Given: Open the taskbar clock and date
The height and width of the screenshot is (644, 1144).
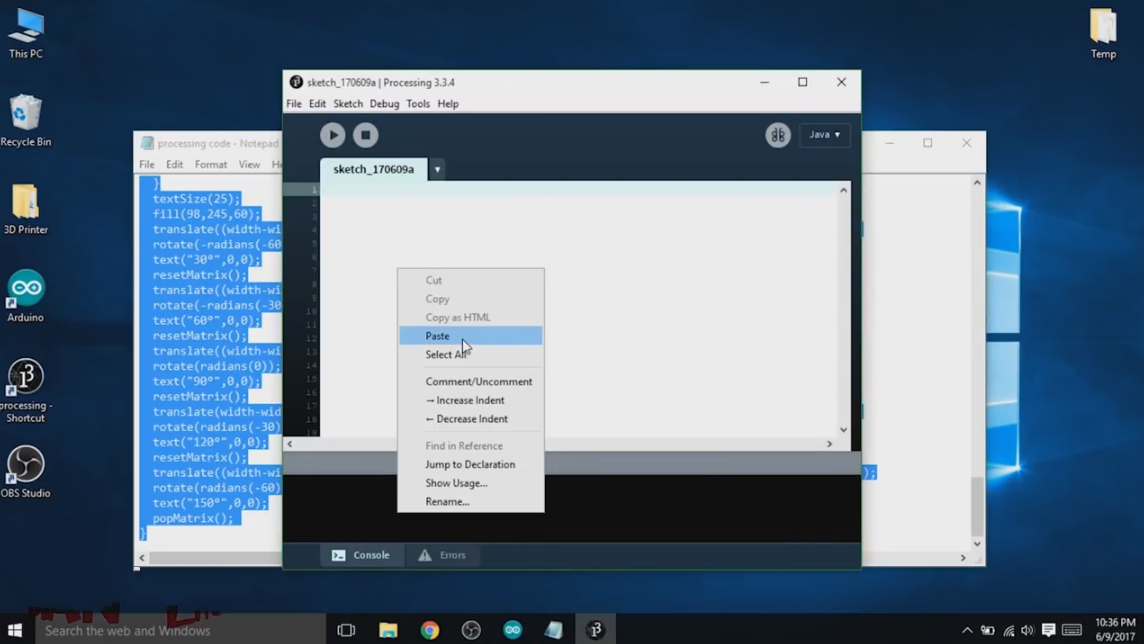Looking at the screenshot, I should tap(1116, 630).
